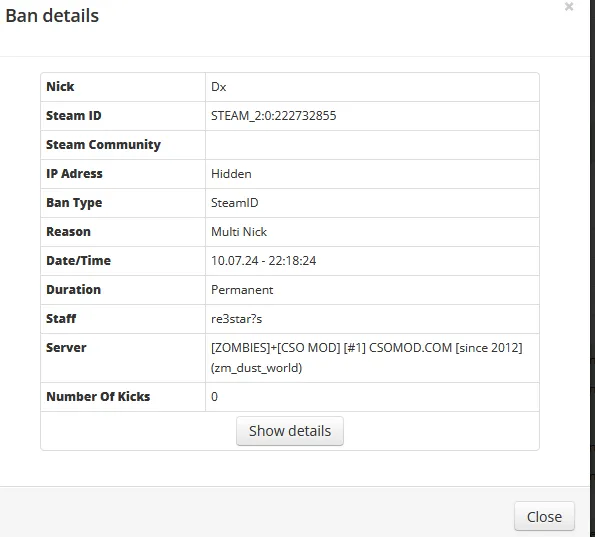Click the Hidden IP address value
This screenshot has width=595, height=537.
click(231, 174)
